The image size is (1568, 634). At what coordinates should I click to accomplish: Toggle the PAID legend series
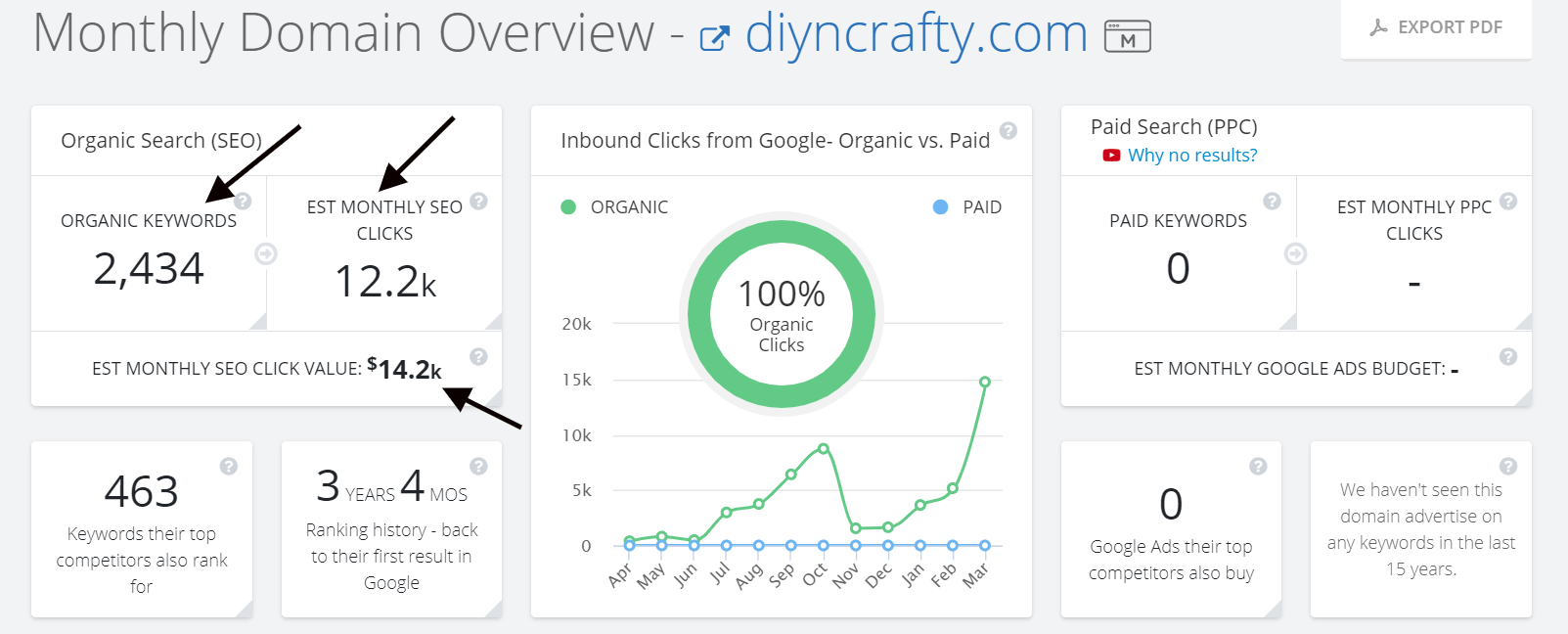coord(967,207)
